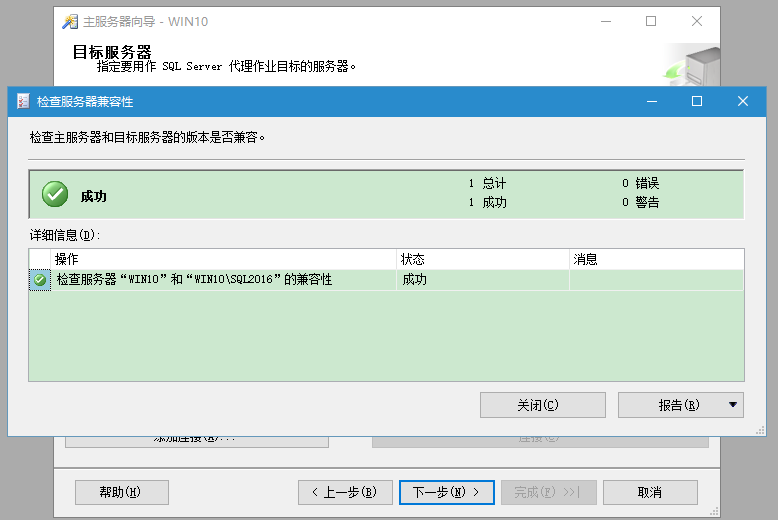Maximize the 主服务器向导 wizard window
The height and width of the screenshot is (520, 778).
point(651,21)
